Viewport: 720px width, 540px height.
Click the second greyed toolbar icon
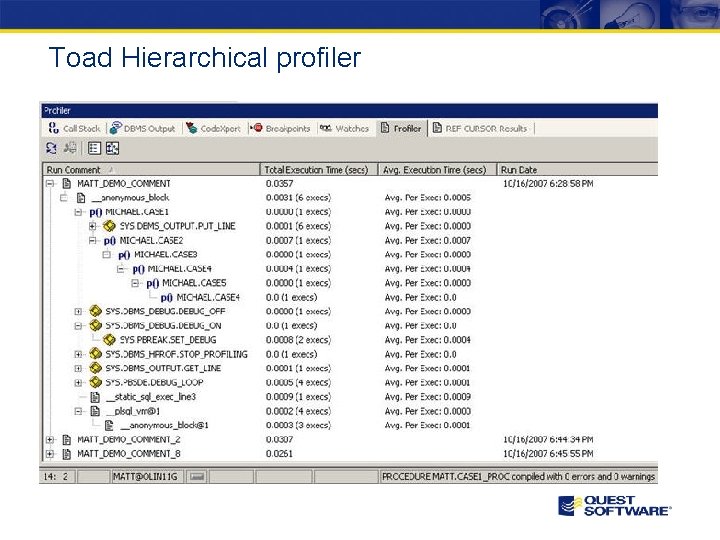click(70, 148)
